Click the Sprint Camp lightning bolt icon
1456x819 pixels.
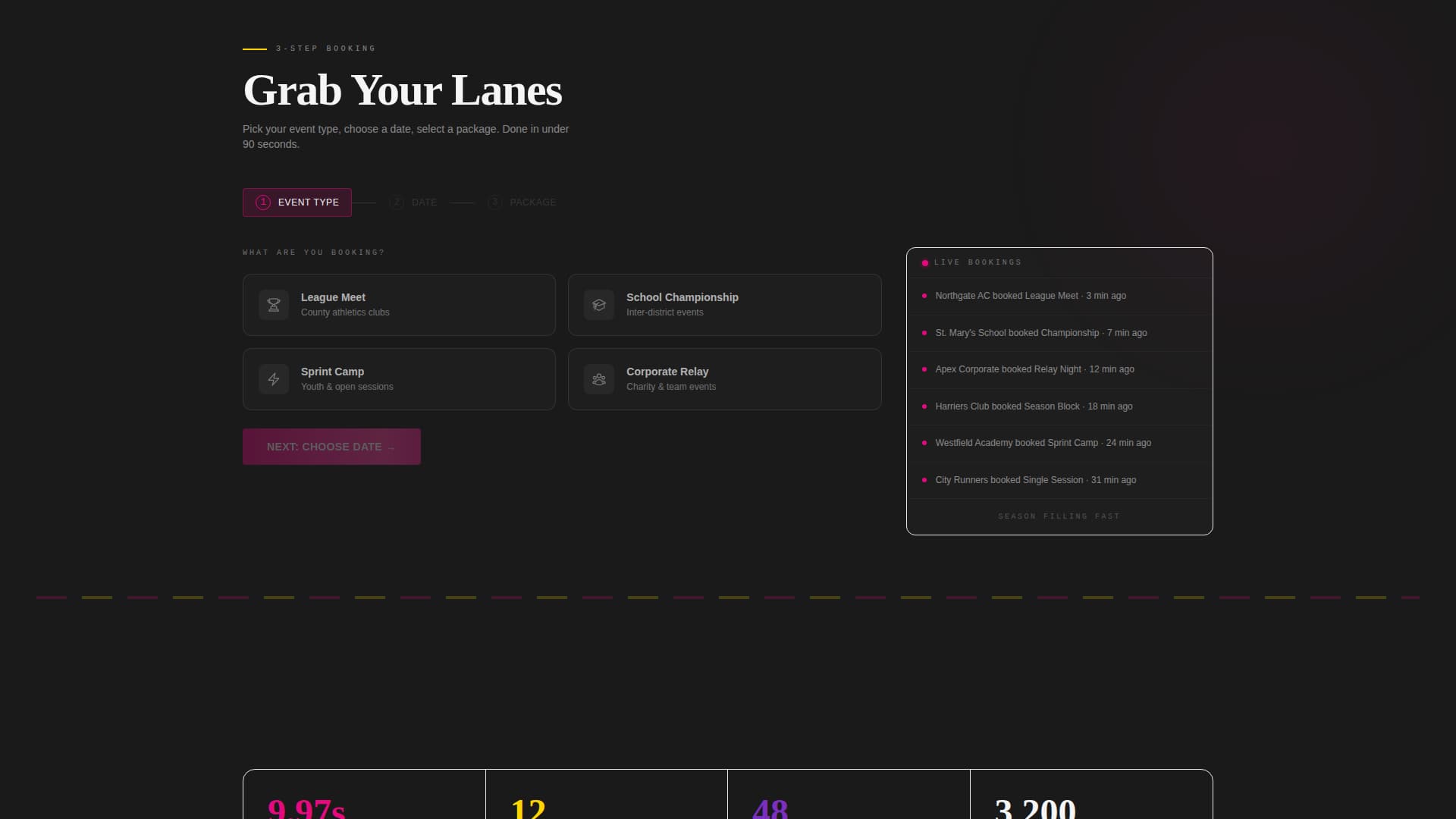tap(274, 379)
